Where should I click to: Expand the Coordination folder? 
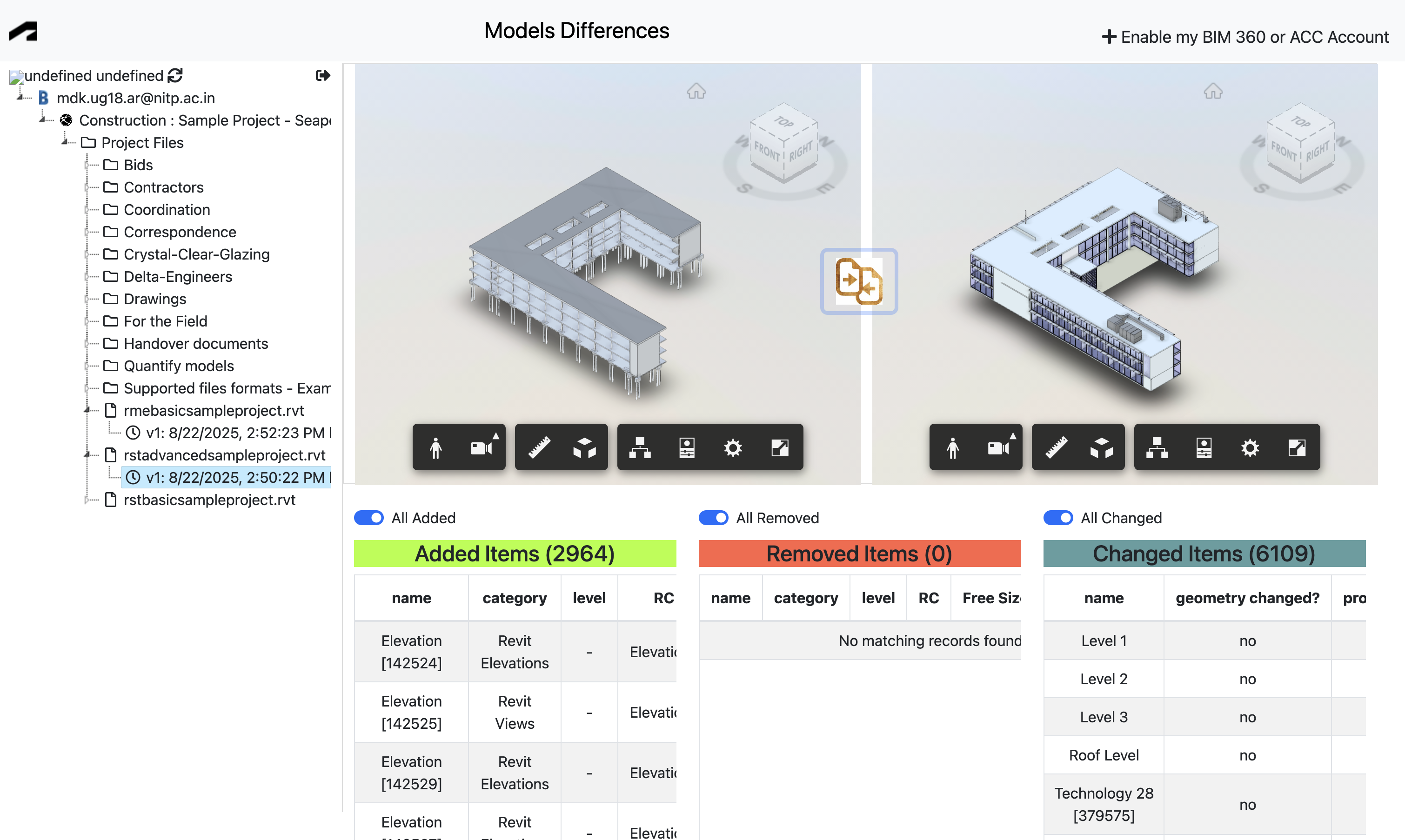point(87,209)
